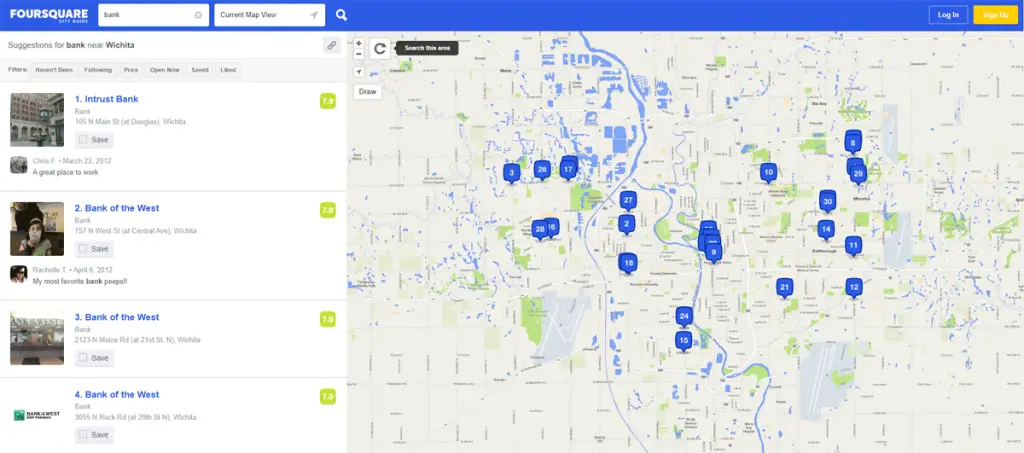Open photo thumbnail for 3. Bank of the West

pyautogui.click(x=37, y=338)
